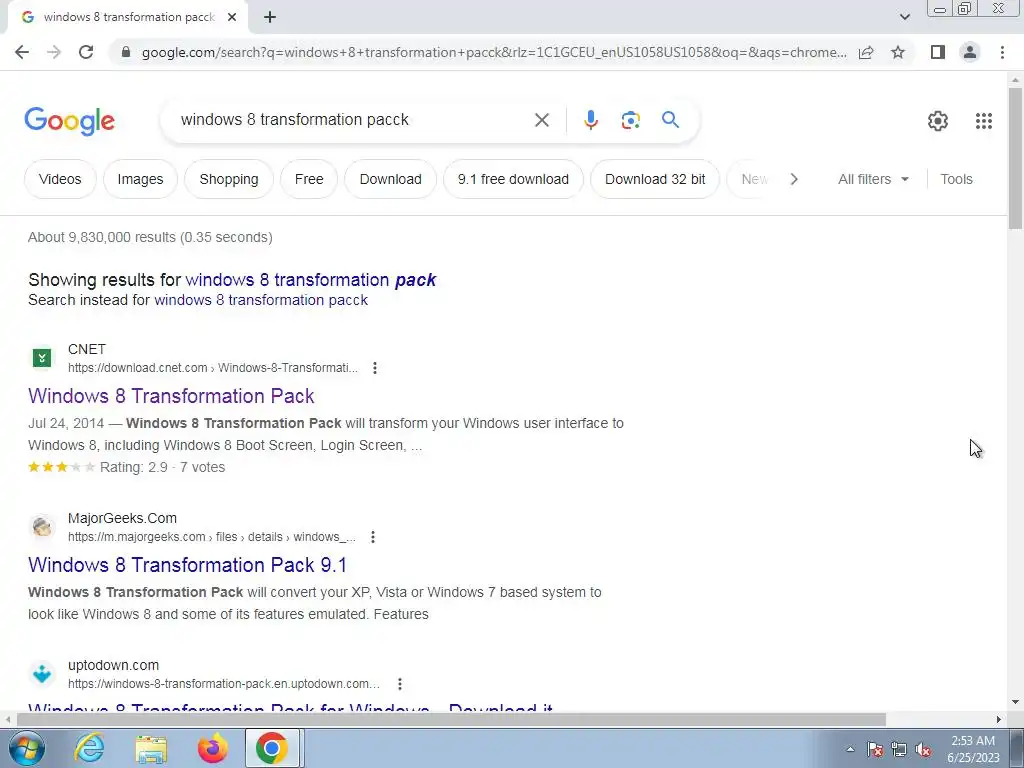Viewport: 1024px width, 768px height.
Task: Open corrected query windows 8 transformation pack
Action: click(x=311, y=280)
